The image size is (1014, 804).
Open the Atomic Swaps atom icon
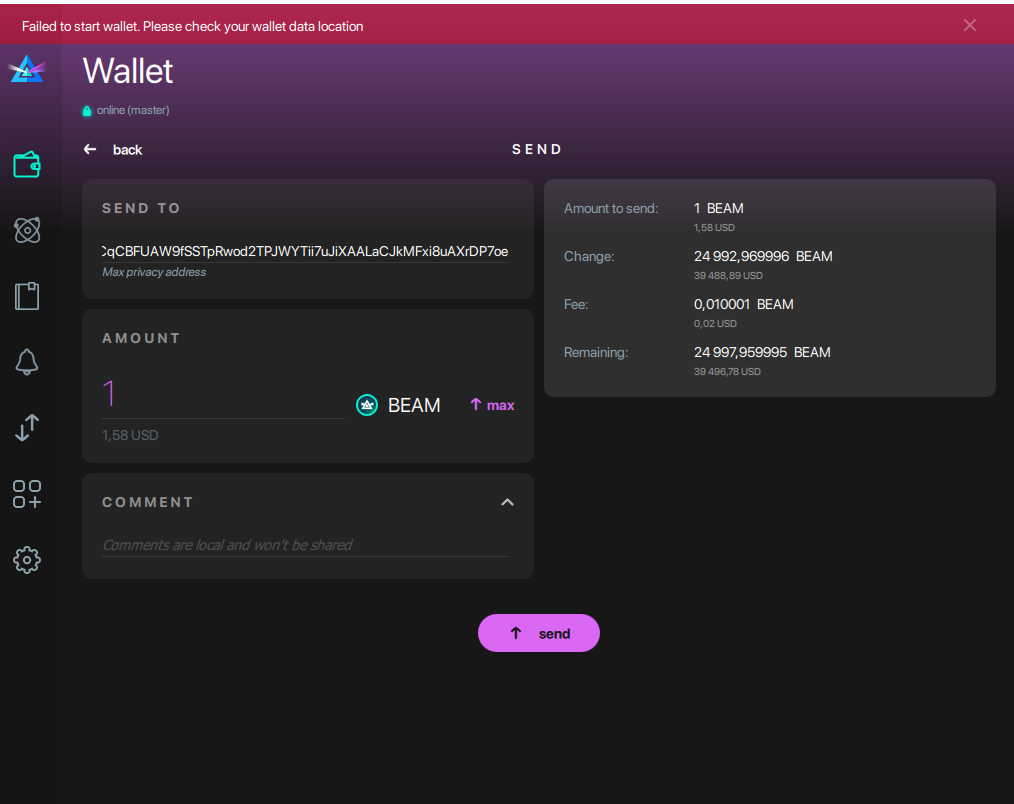29,230
